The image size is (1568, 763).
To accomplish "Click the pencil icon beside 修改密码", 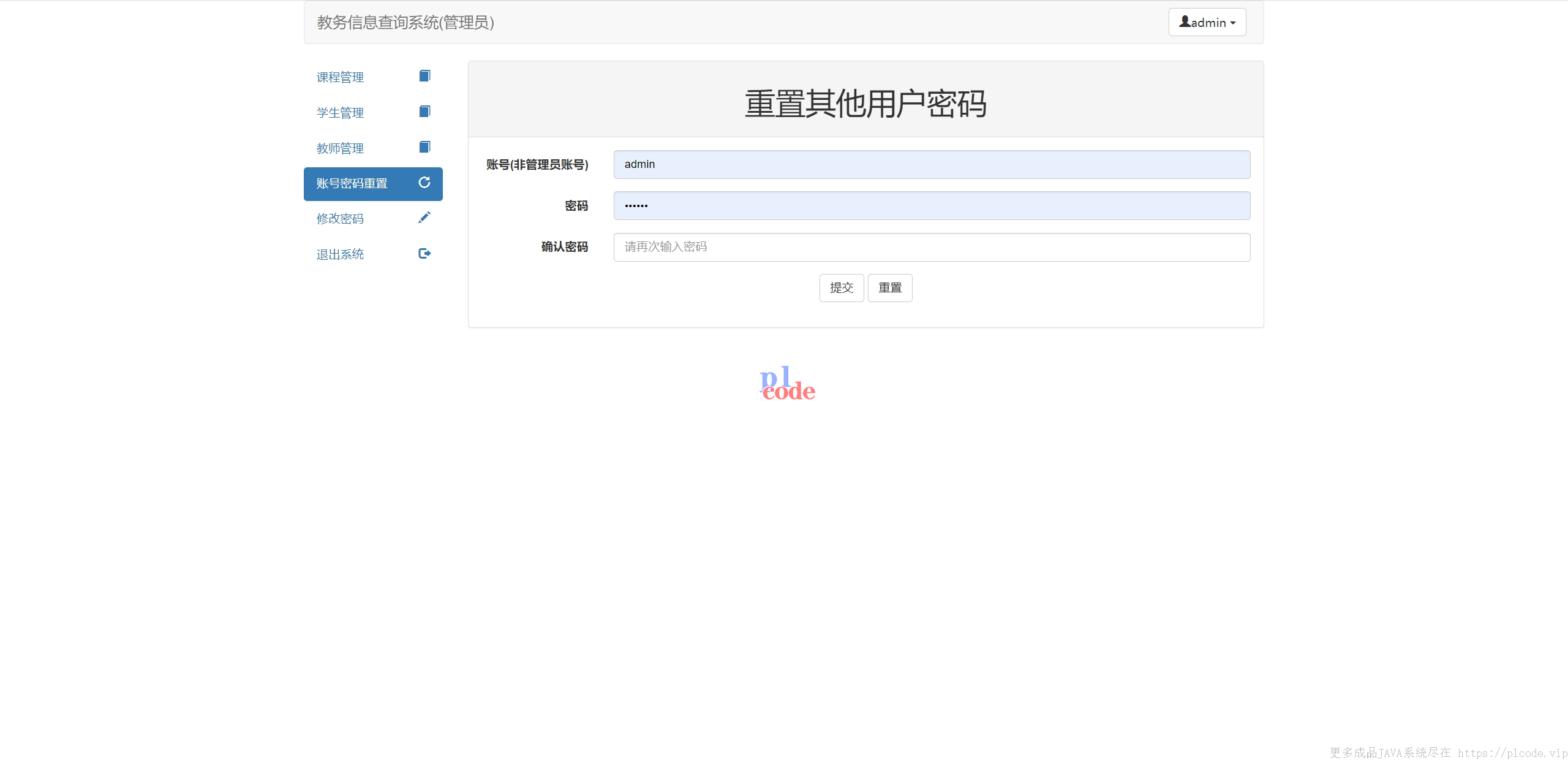I will coord(424,218).
